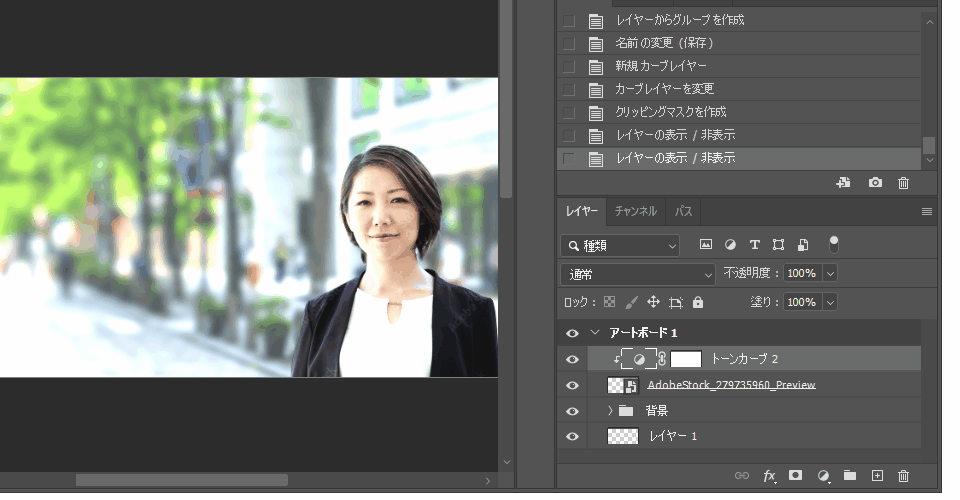
Task: Open the 不透明度 slider dropdown arrow
Action: (x=830, y=273)
